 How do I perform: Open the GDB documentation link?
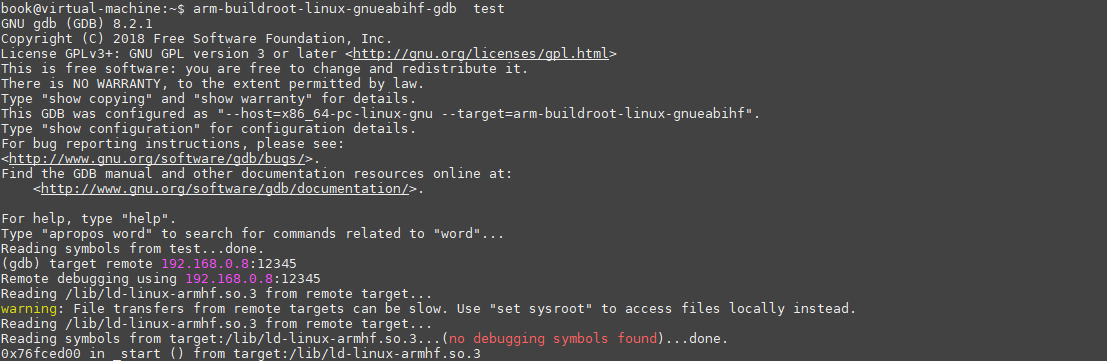coord(225,189)
